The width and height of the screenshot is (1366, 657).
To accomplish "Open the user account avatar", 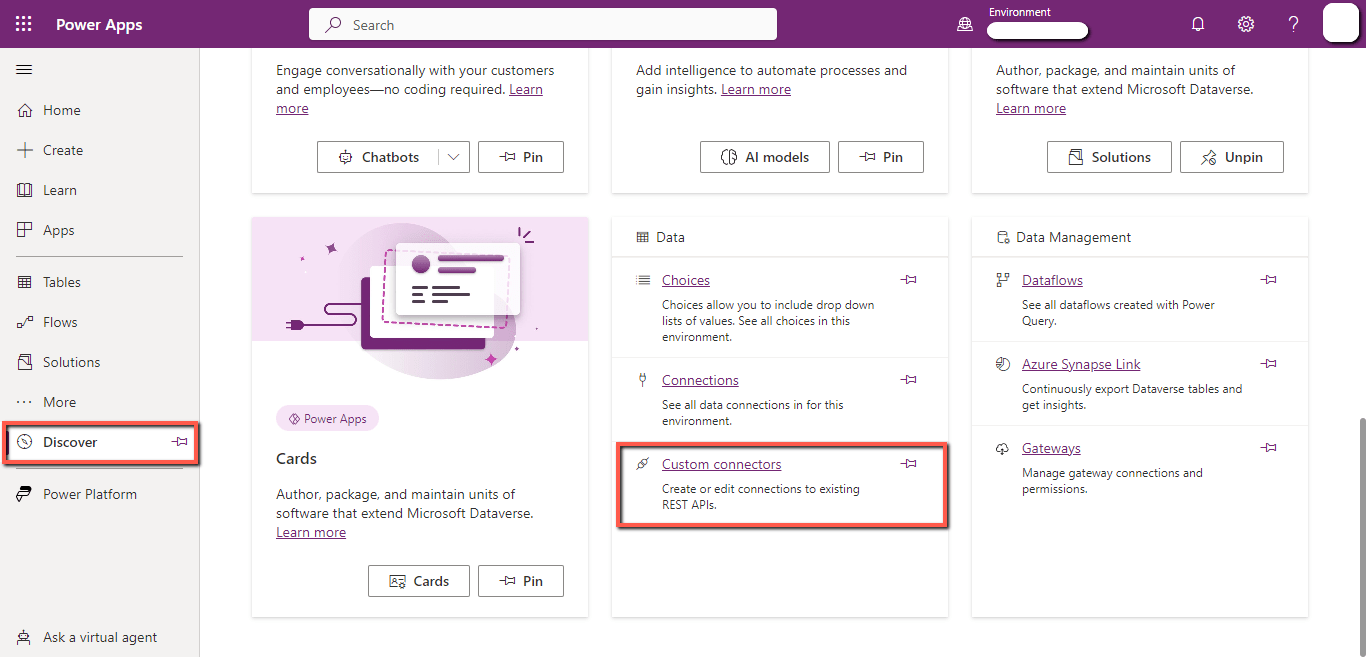I will tap(1340, 23).
